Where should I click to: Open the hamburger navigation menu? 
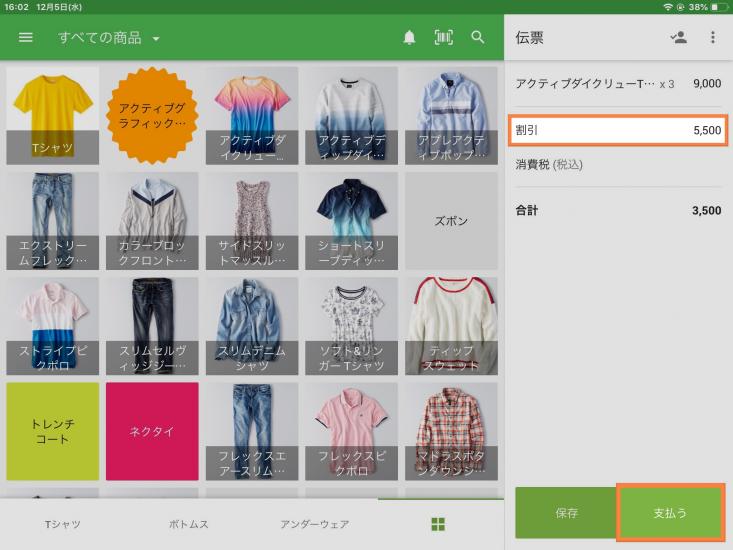pos(26,37)
